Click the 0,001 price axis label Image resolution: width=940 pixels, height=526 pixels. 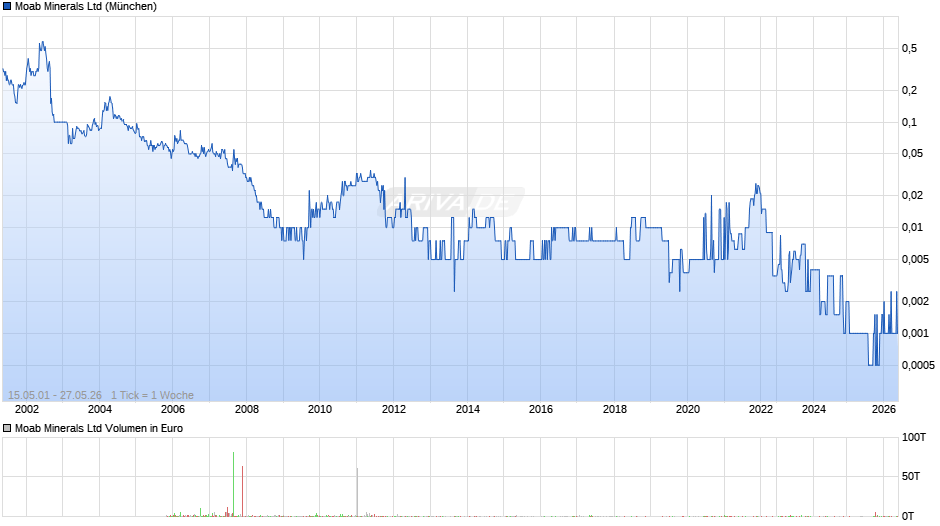tap(915, 333)
